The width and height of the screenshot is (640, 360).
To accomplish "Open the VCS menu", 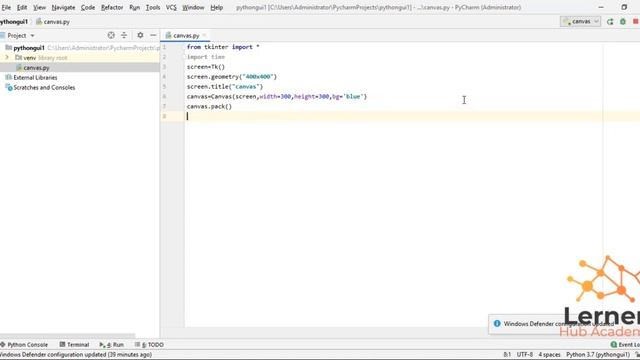I will [171, 7].
